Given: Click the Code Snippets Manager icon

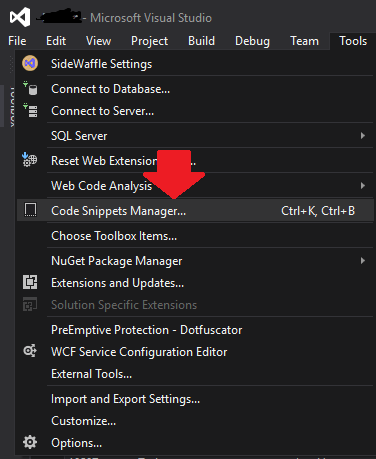Looking at the screenshot, I should 30,210.
